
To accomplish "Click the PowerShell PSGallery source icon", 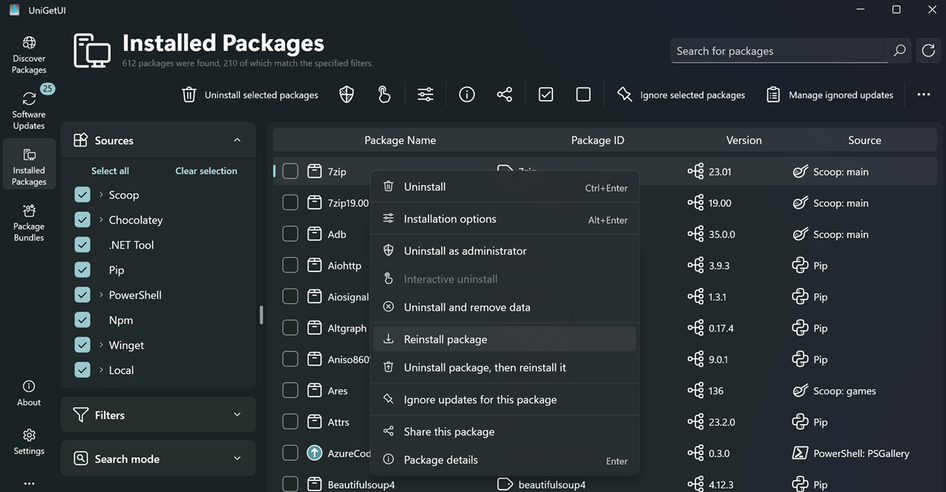I will (x=800, y=453).
